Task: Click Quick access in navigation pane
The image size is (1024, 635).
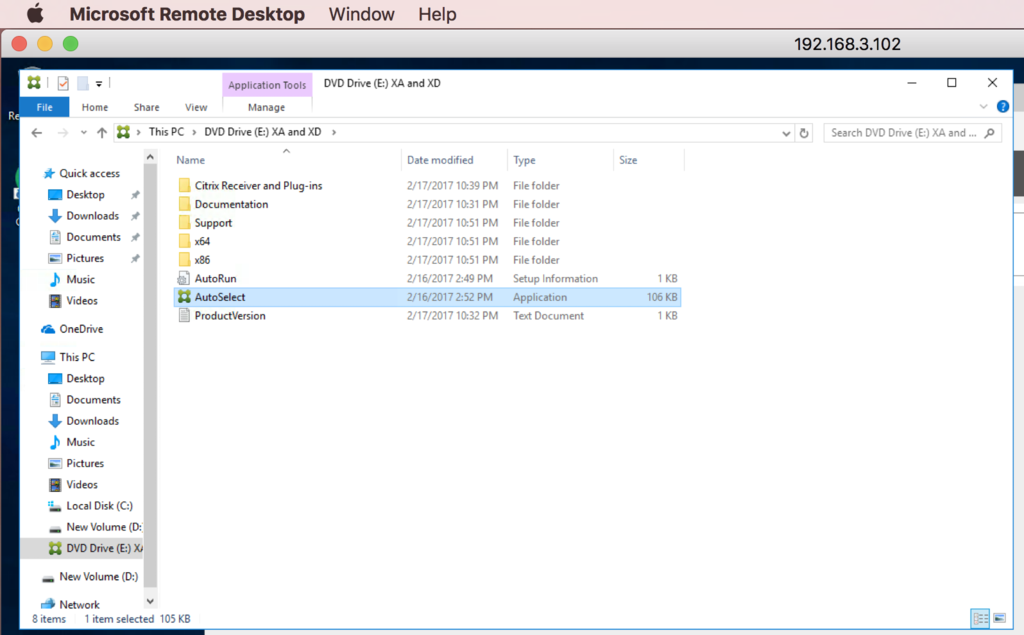Action: (89, 173)
